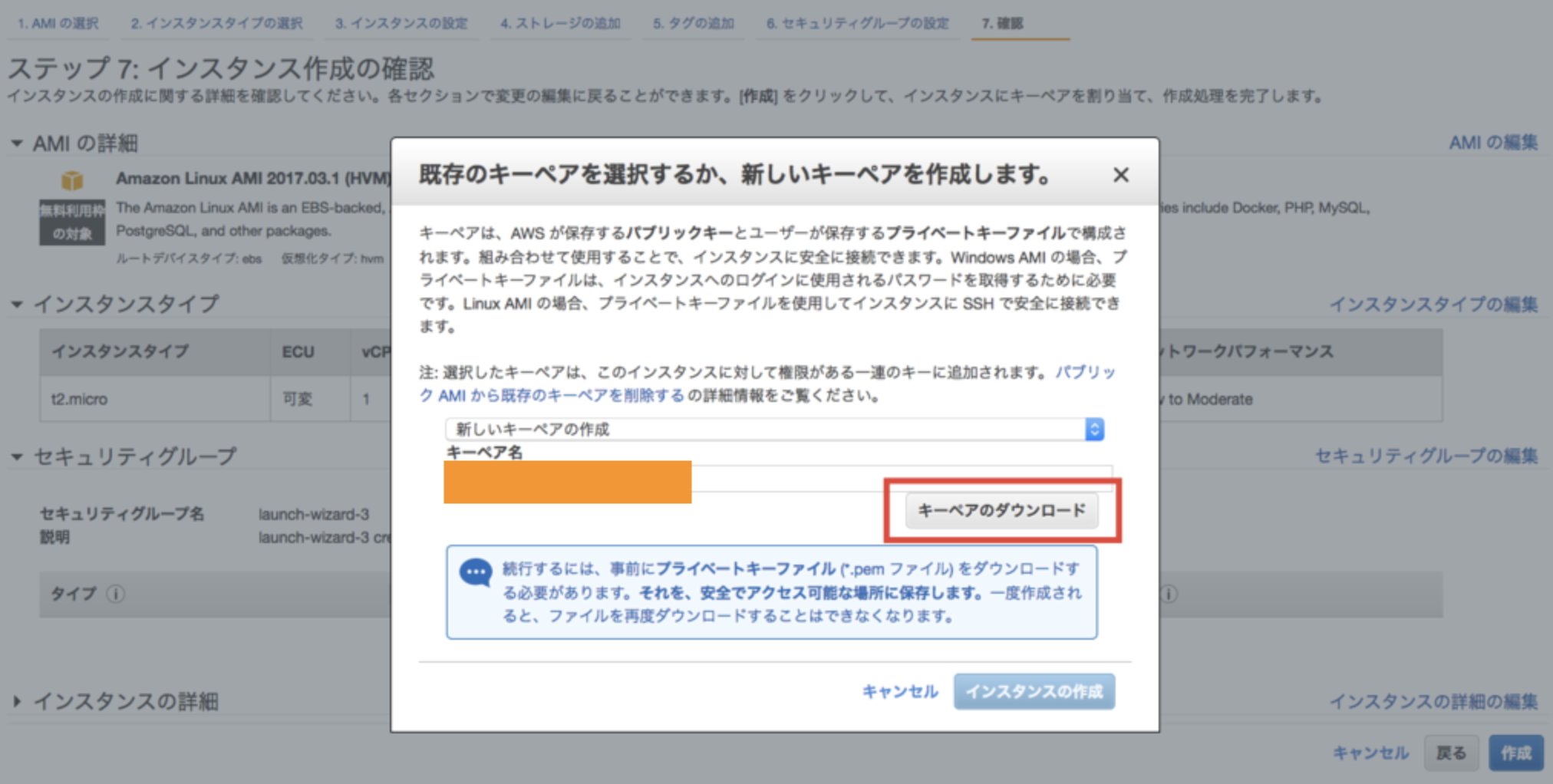Click the インスタンスの作成 button
1553x784 pixels.
pos(1034,691)
